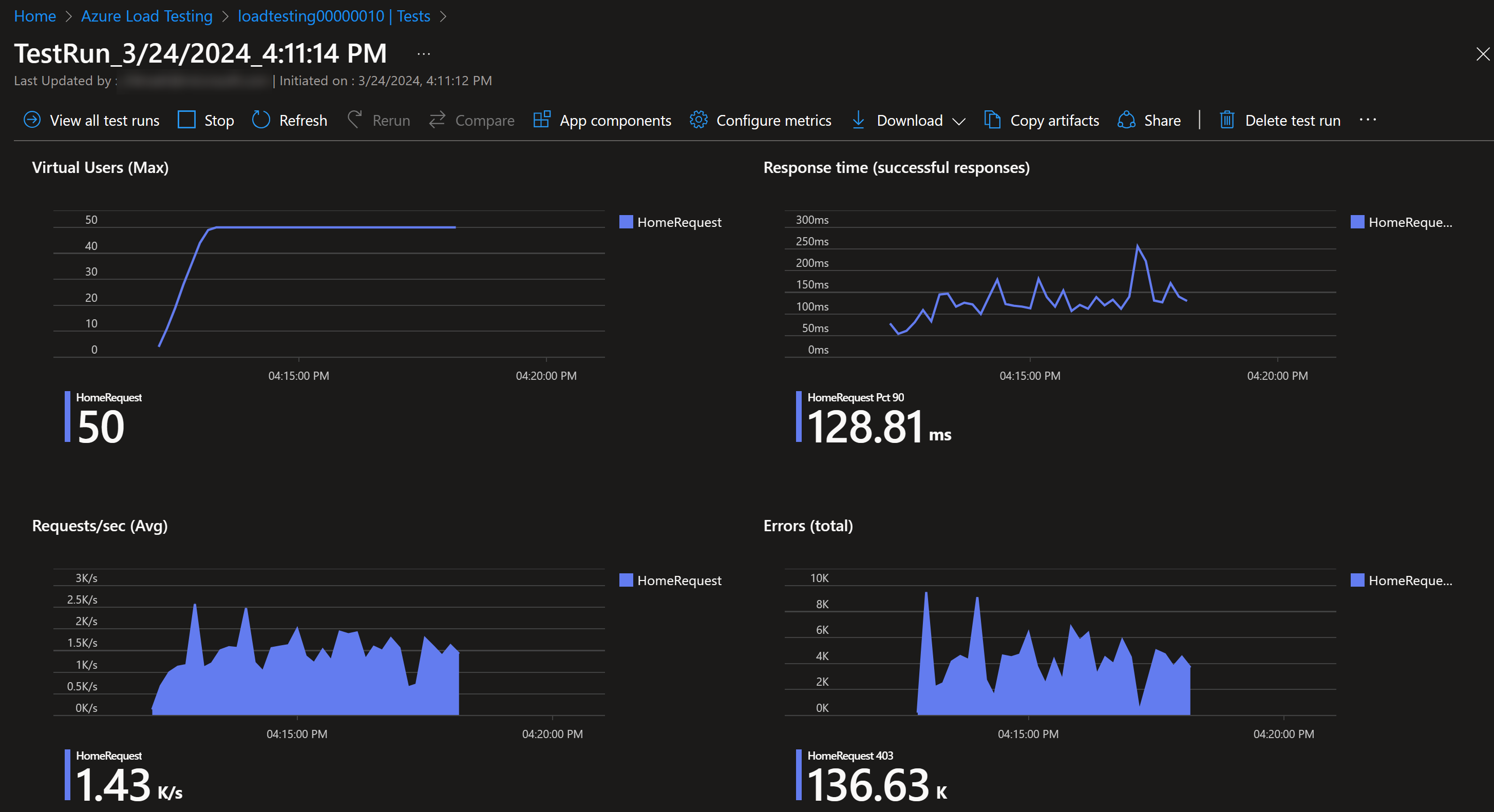The height and width of the screenshot is (812, 1494).
Task: Click HomeRequest legend swatch in Virtual Users chart
Action: point(626,222)
